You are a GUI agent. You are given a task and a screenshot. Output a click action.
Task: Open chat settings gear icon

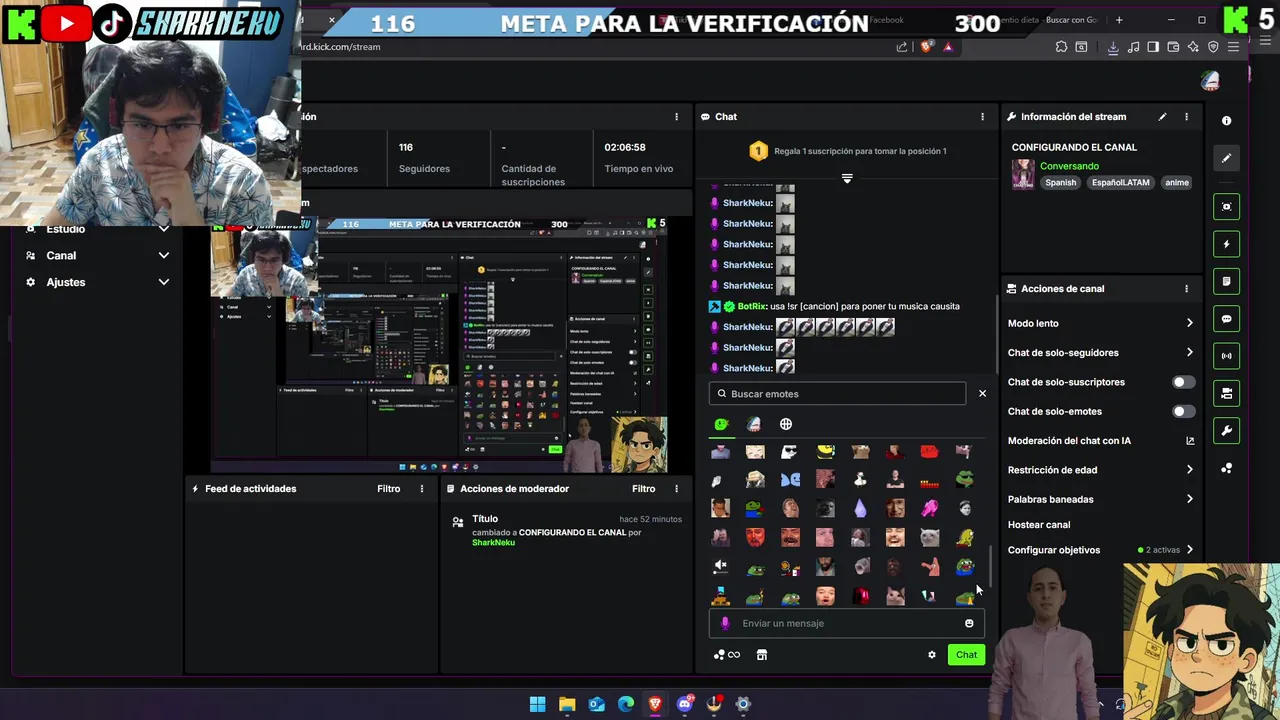(932, 655)
